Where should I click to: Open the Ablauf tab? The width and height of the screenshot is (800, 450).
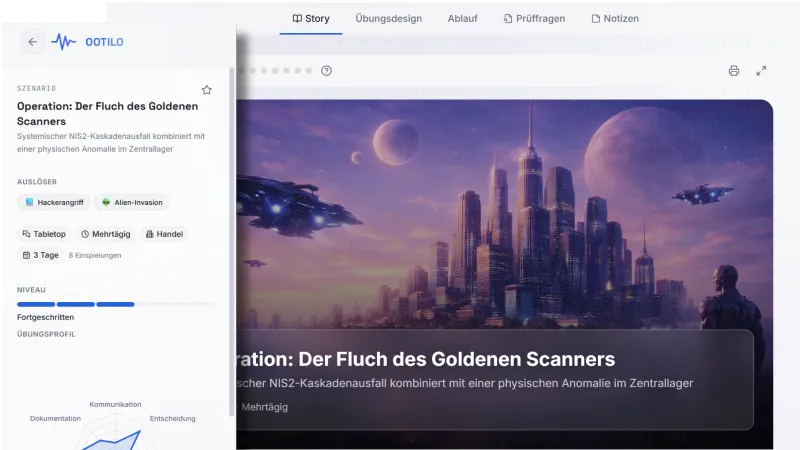tap(462, 19)
